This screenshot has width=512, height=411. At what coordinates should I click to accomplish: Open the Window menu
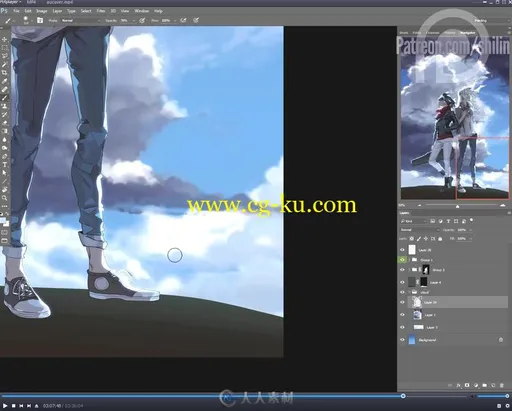[x=142, y=11]
